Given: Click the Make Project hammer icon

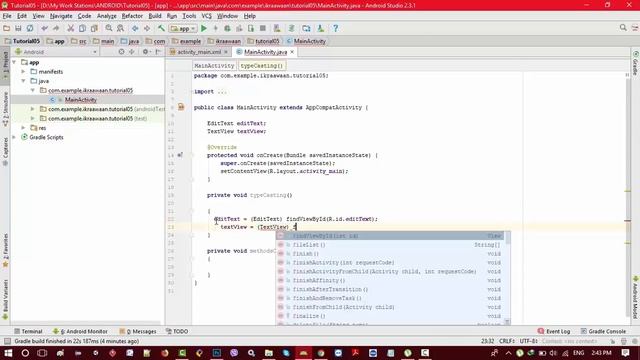Looking at the screenshot, I should 162,28.
